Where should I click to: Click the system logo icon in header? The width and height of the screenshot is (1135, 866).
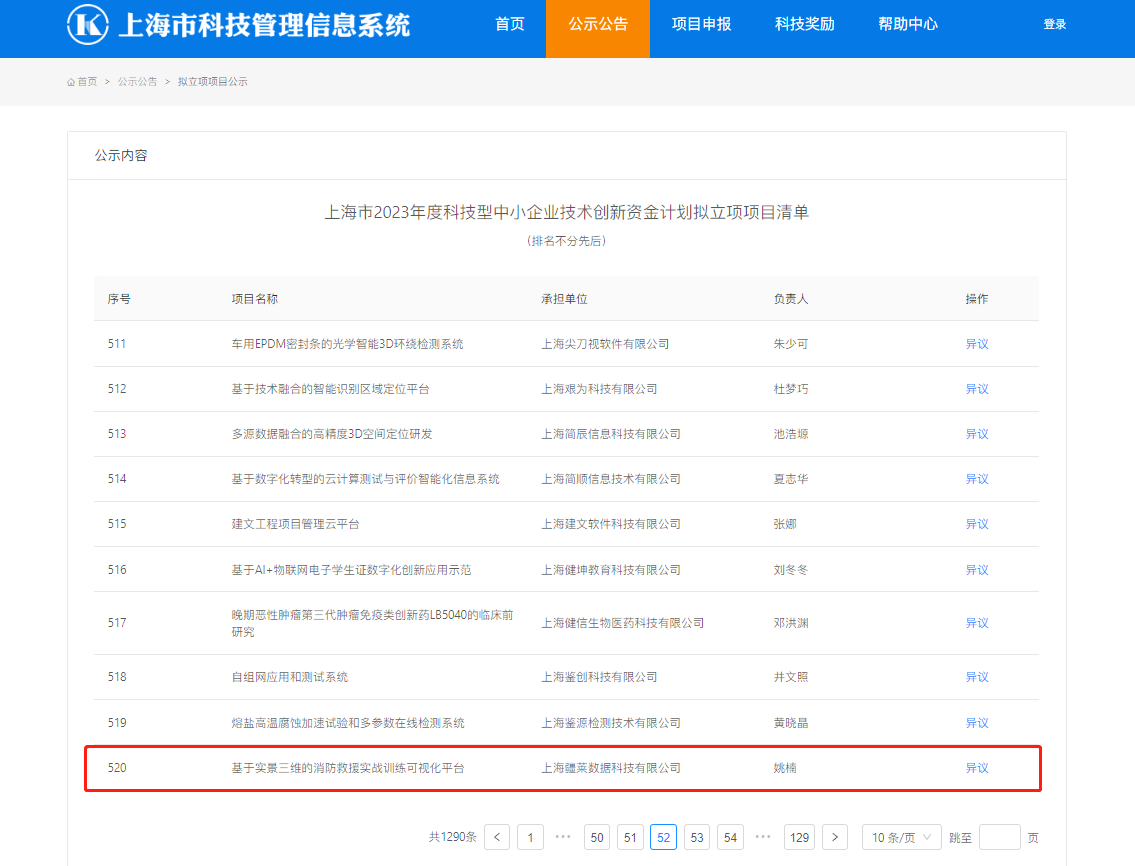click(x=87, y=25)
